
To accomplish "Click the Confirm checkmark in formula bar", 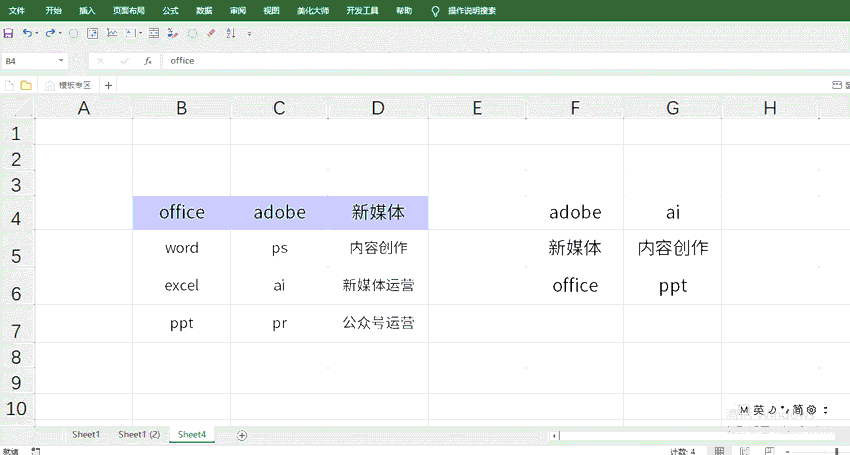I will (x=125, y=61).
